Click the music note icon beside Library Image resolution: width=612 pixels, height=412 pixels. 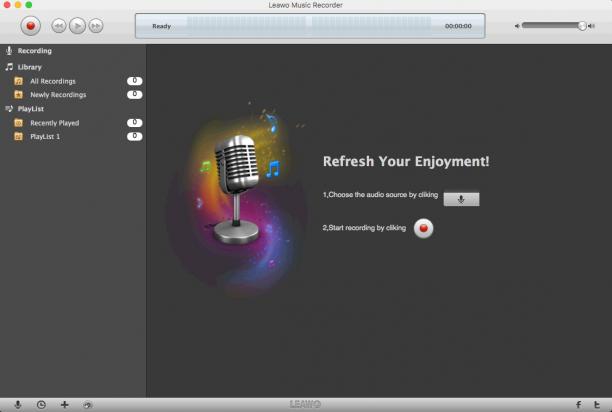pos(9,67)
